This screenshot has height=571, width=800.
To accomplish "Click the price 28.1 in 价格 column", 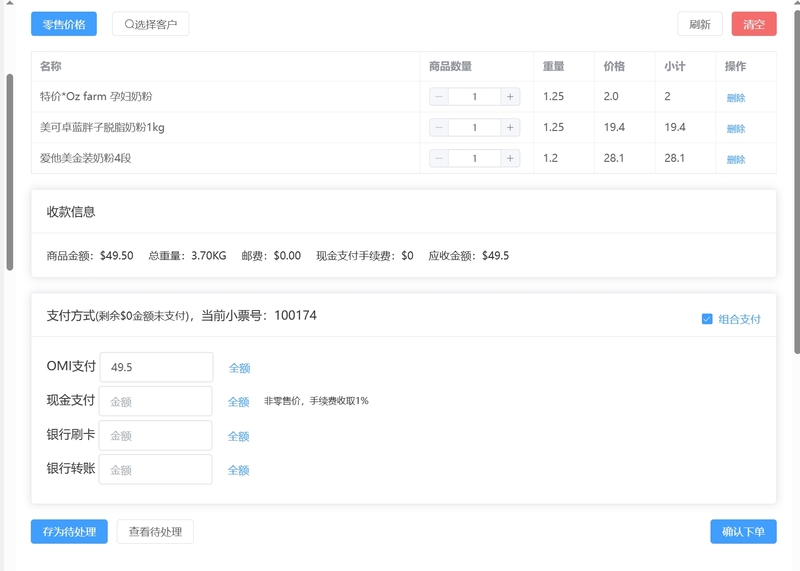I will pos(614,158).
